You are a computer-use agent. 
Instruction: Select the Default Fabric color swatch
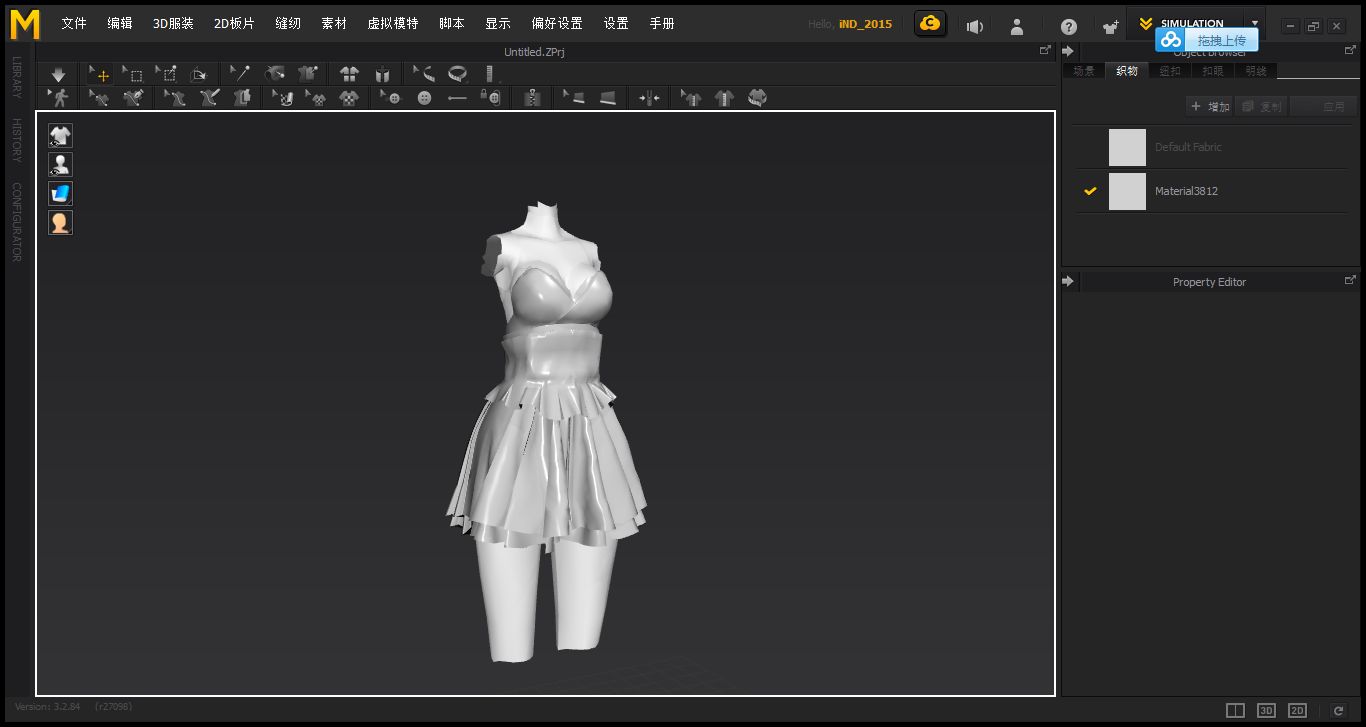pos(1127,147)
